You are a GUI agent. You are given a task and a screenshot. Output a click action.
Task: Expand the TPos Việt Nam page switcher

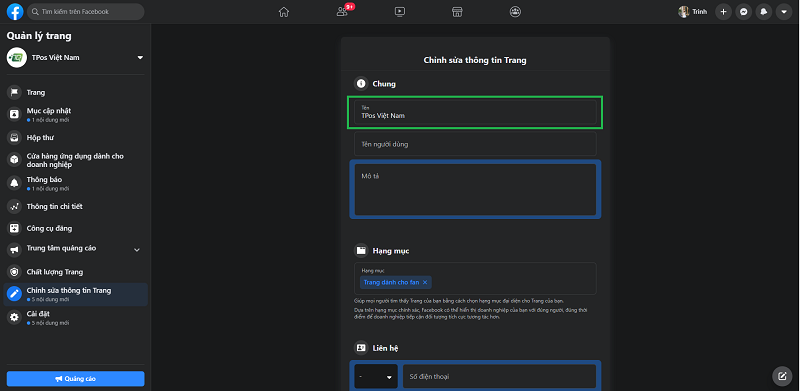coord(140,58)
